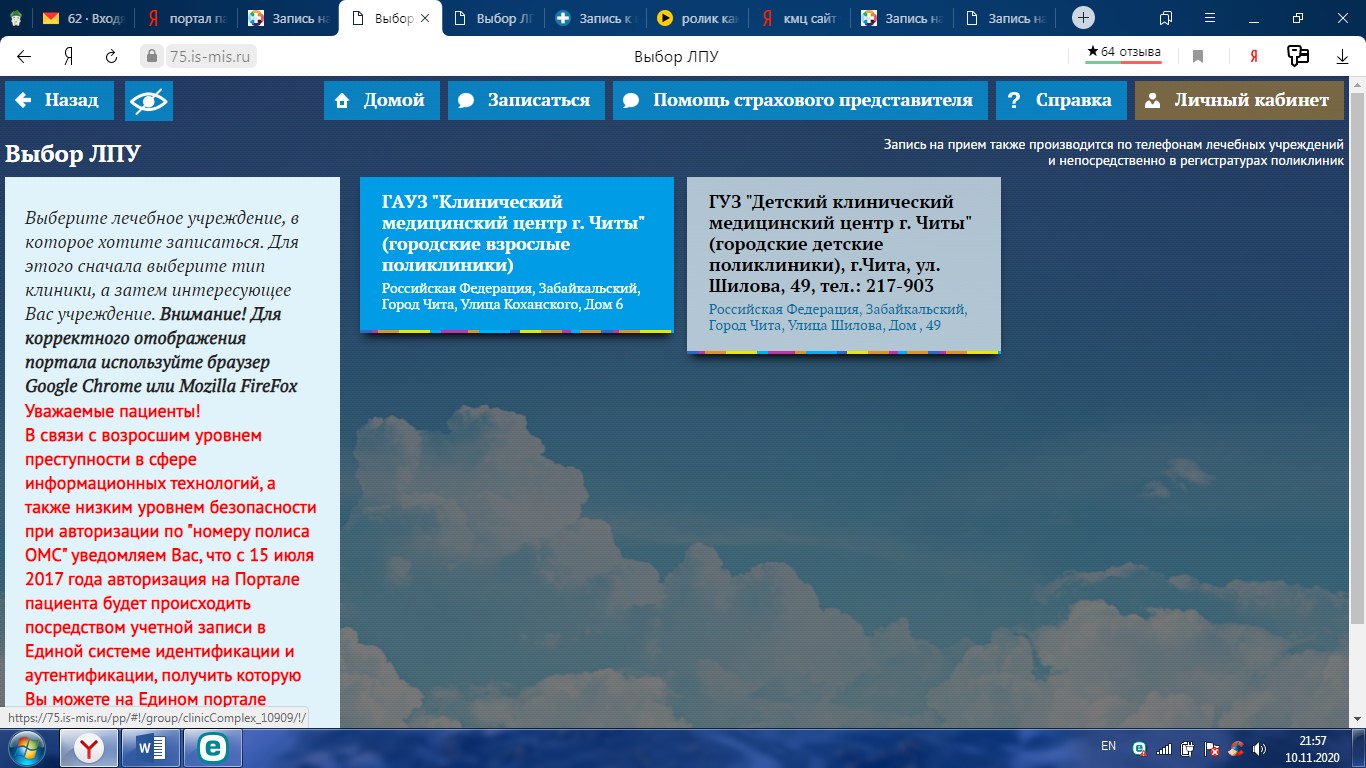Open Личный кабинет personal account

(x=1238, y=100)
